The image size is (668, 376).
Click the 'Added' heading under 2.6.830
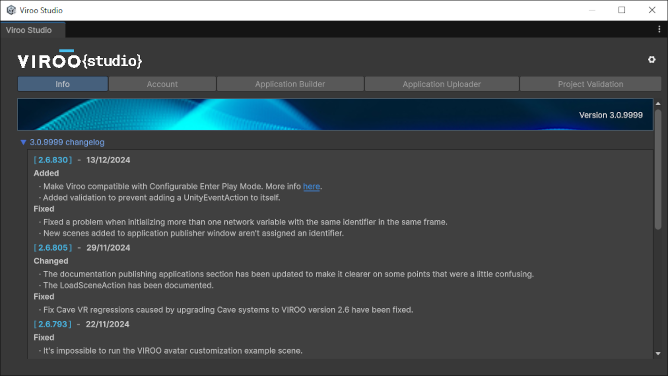click(46, 173)
